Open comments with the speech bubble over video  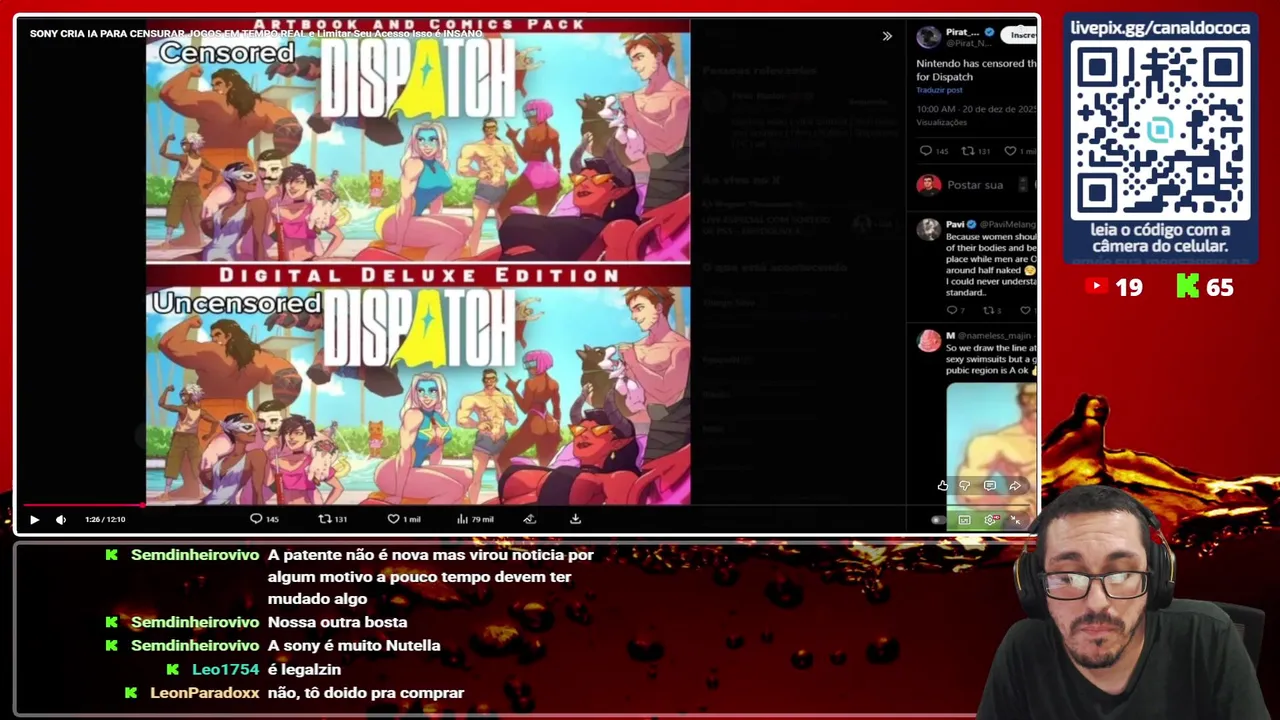[x=990, y=486]
